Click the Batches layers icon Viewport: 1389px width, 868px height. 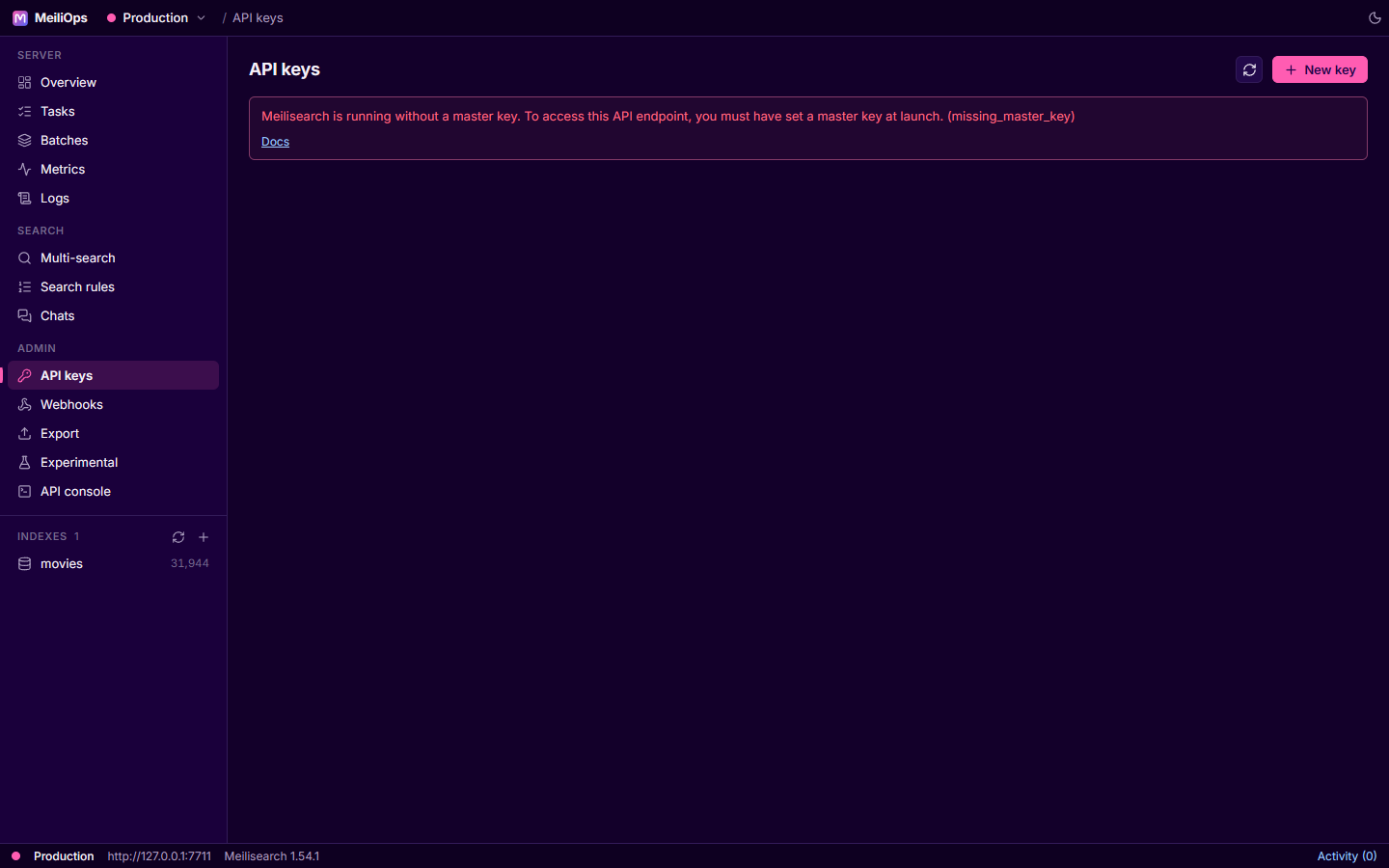click(25, 141)
